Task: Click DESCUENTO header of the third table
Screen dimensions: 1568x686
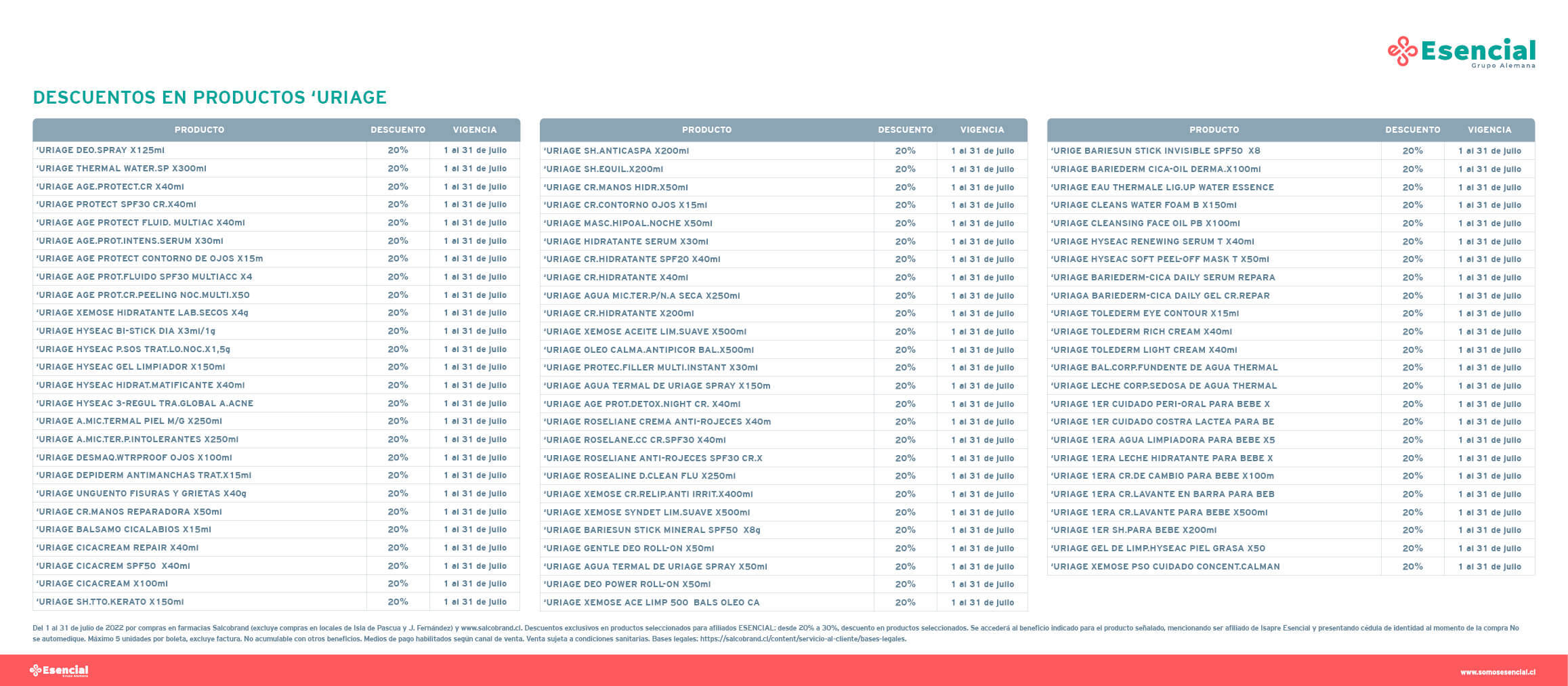Action: tap(1413, 130)
